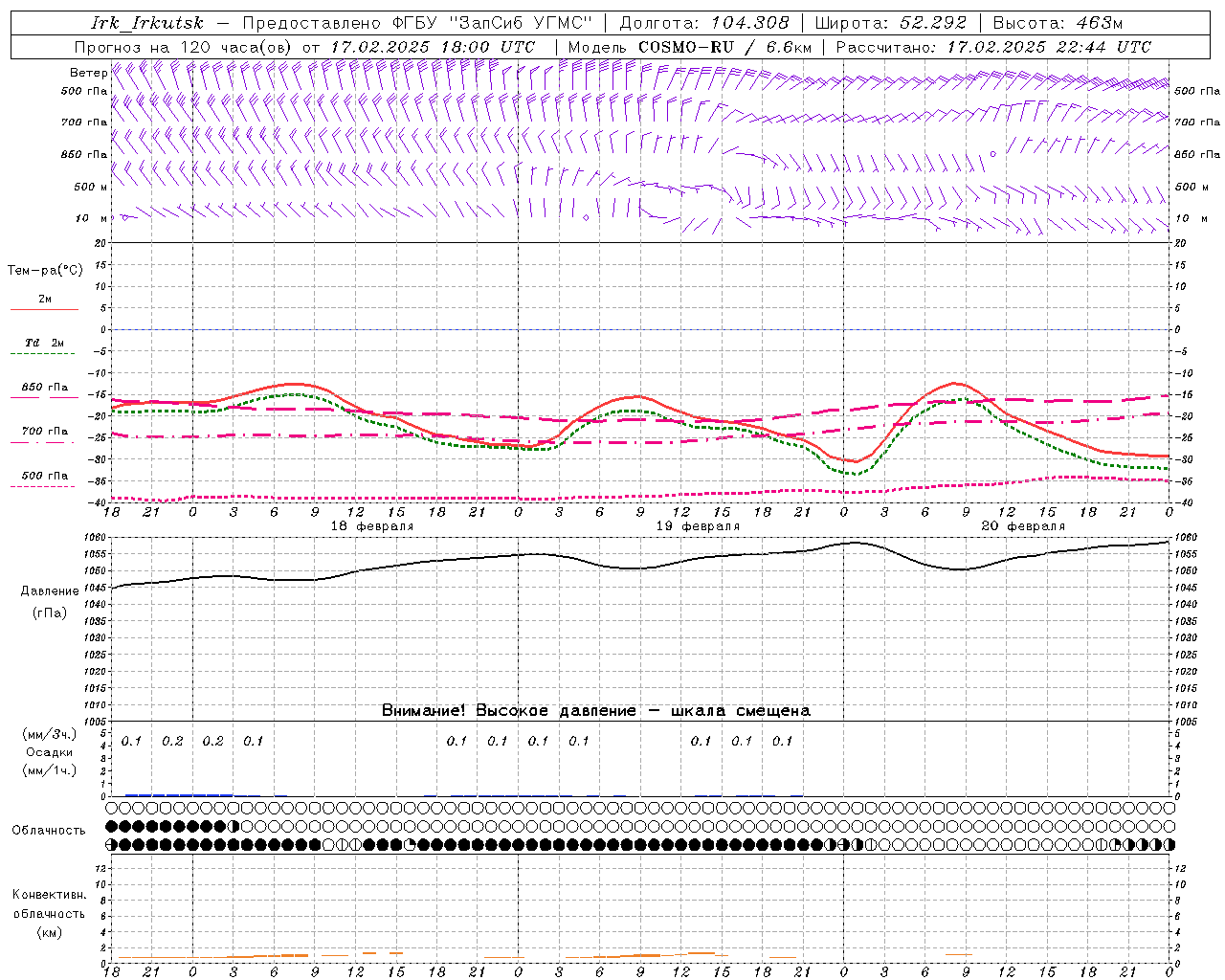Click the '18 февраля' date label

click(x=372, y=526)
